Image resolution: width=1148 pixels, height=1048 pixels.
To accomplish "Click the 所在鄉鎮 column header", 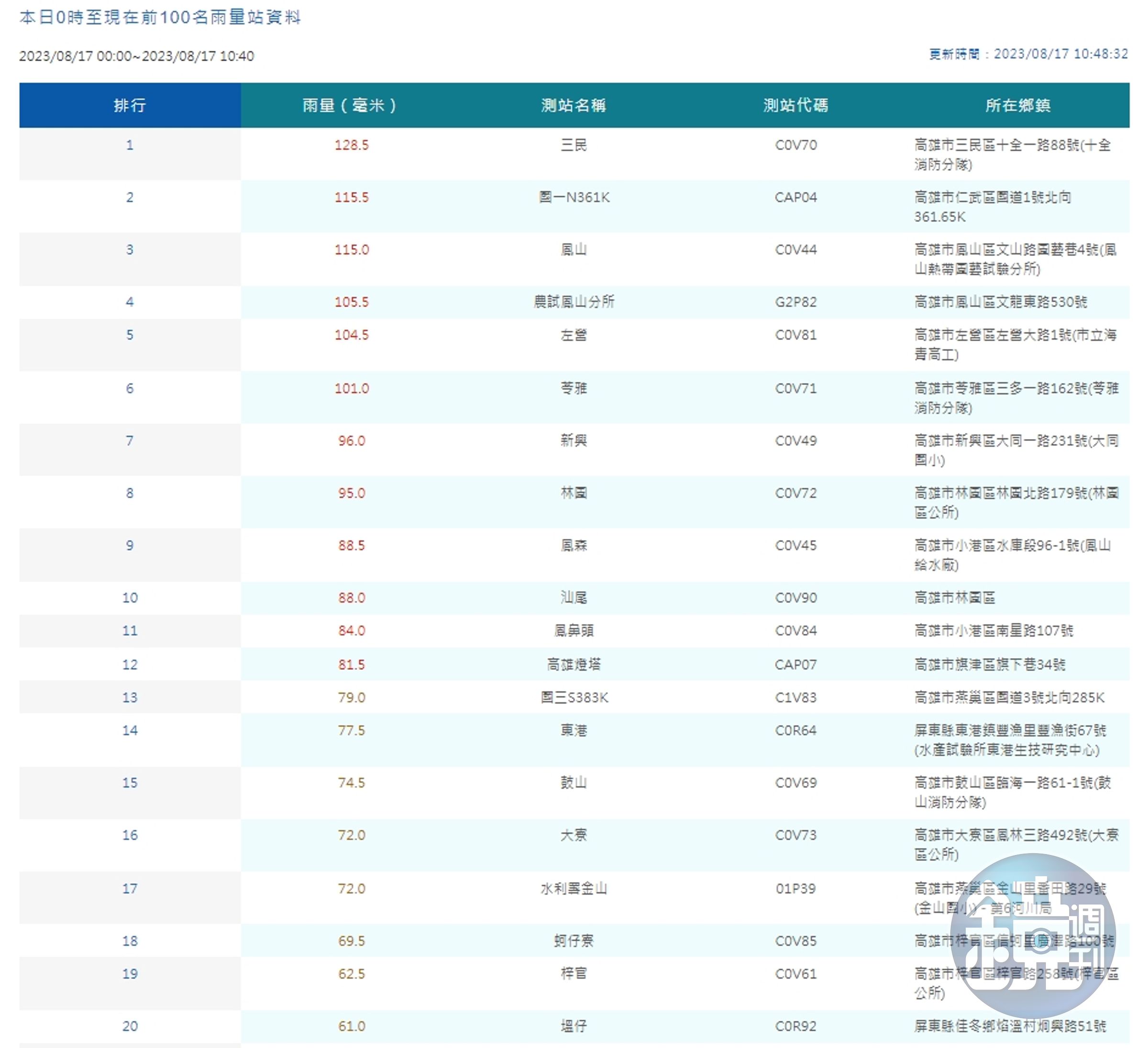I will (1017, 105).
